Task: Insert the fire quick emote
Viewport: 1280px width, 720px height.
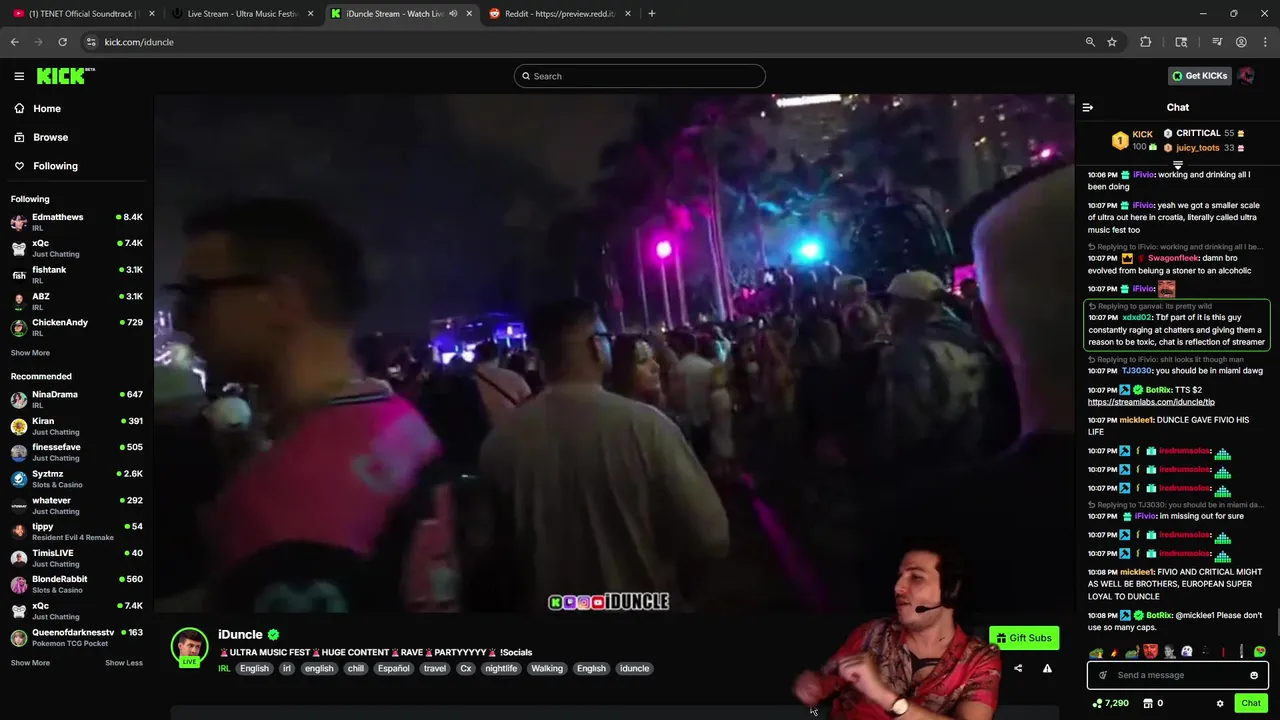Action: [1114, 652]
